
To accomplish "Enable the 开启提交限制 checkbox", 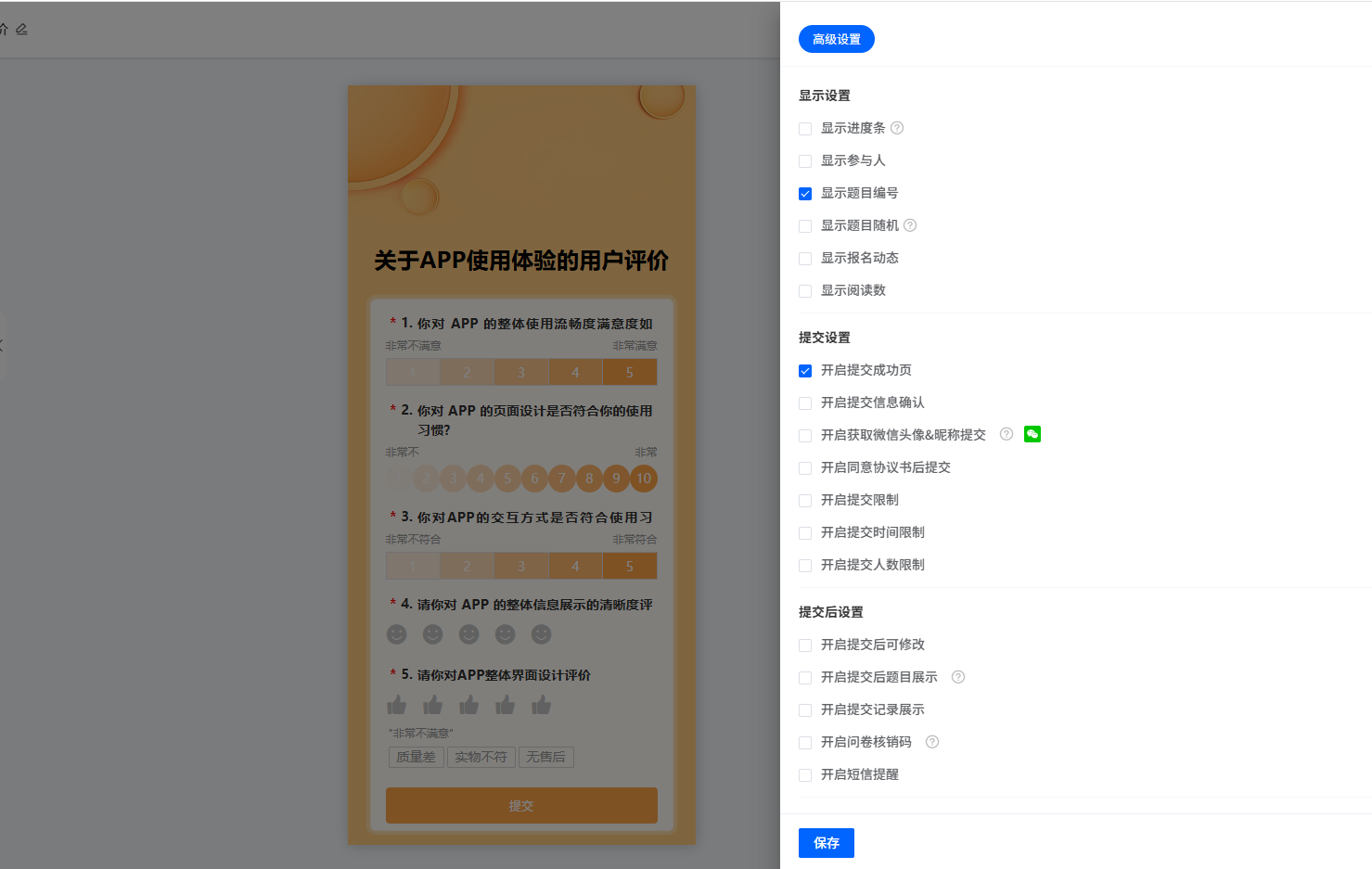I will [x=805, y=501].
